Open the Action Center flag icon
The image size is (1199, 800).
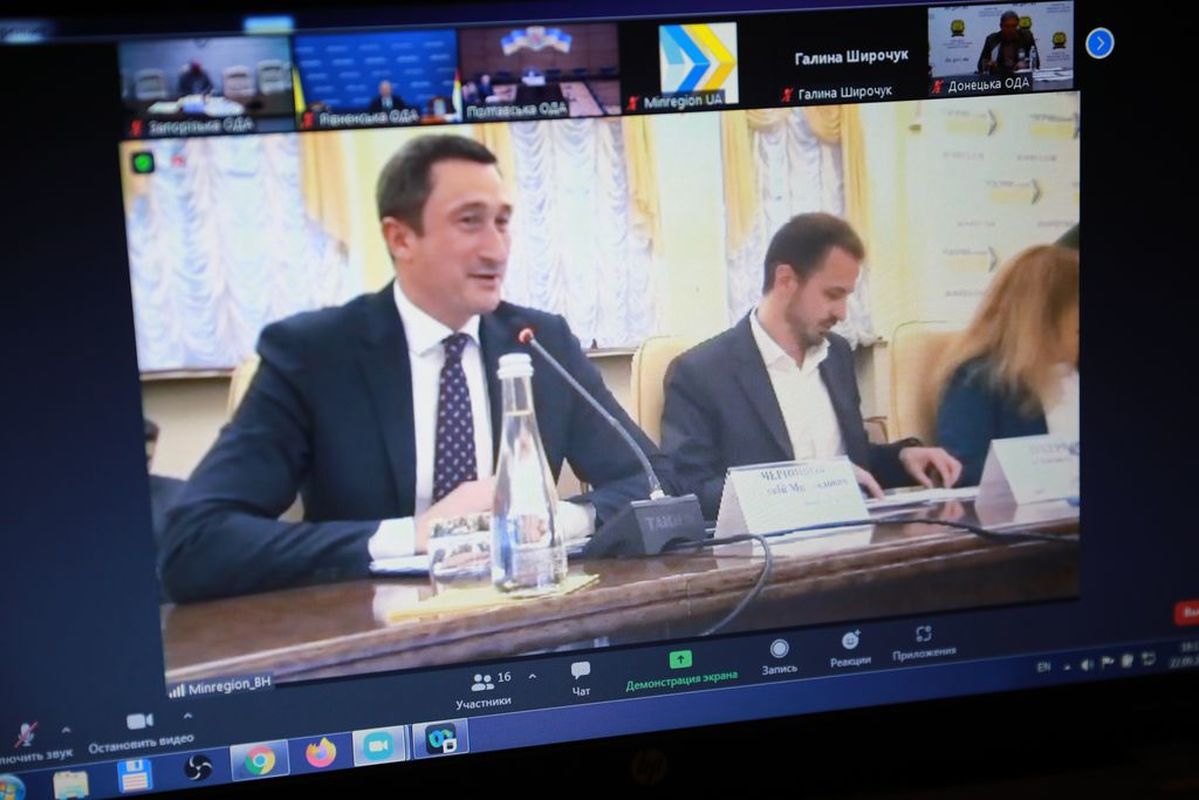[1106, 662]
